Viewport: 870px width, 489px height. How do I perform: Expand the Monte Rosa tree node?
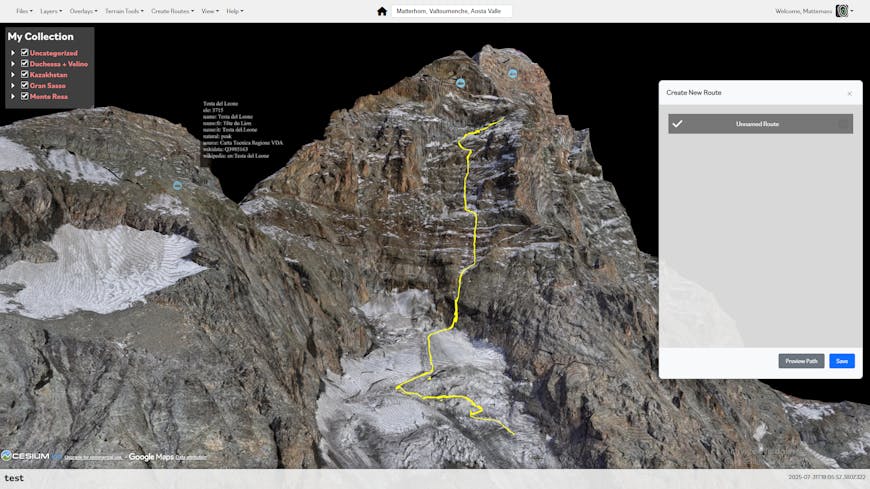click(13, 96)
